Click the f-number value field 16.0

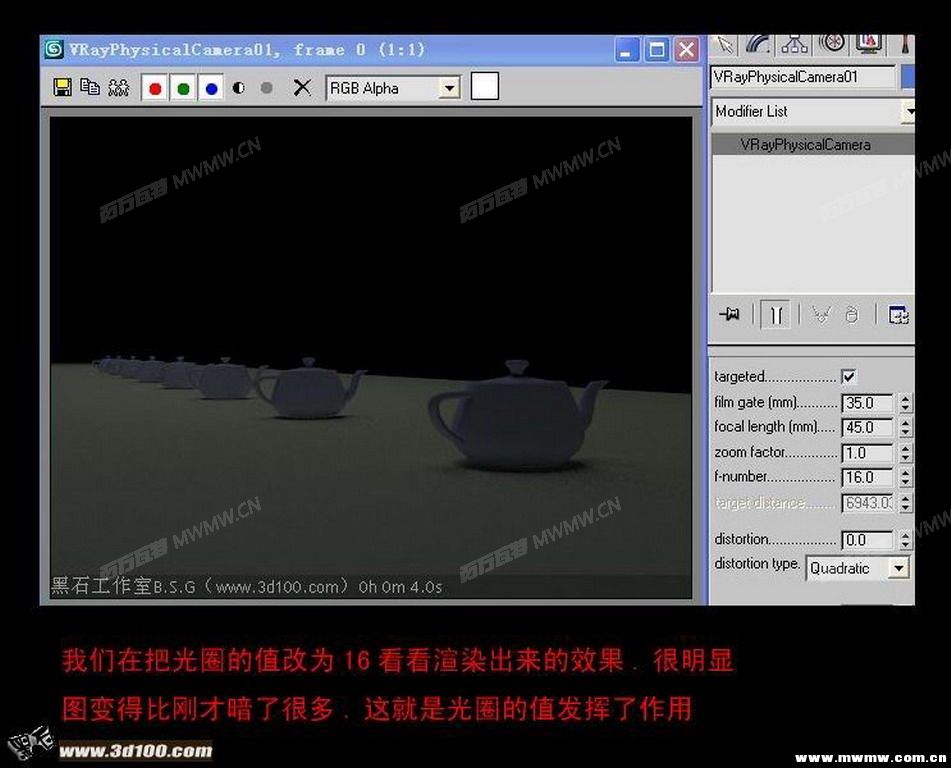[x=867, y=477]
